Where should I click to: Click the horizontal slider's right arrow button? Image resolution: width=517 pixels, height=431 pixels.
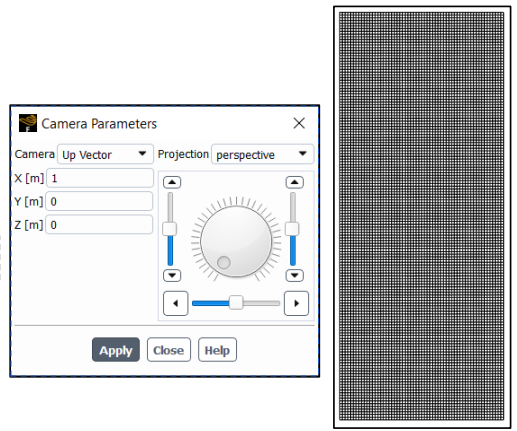(x=296, y=303)
